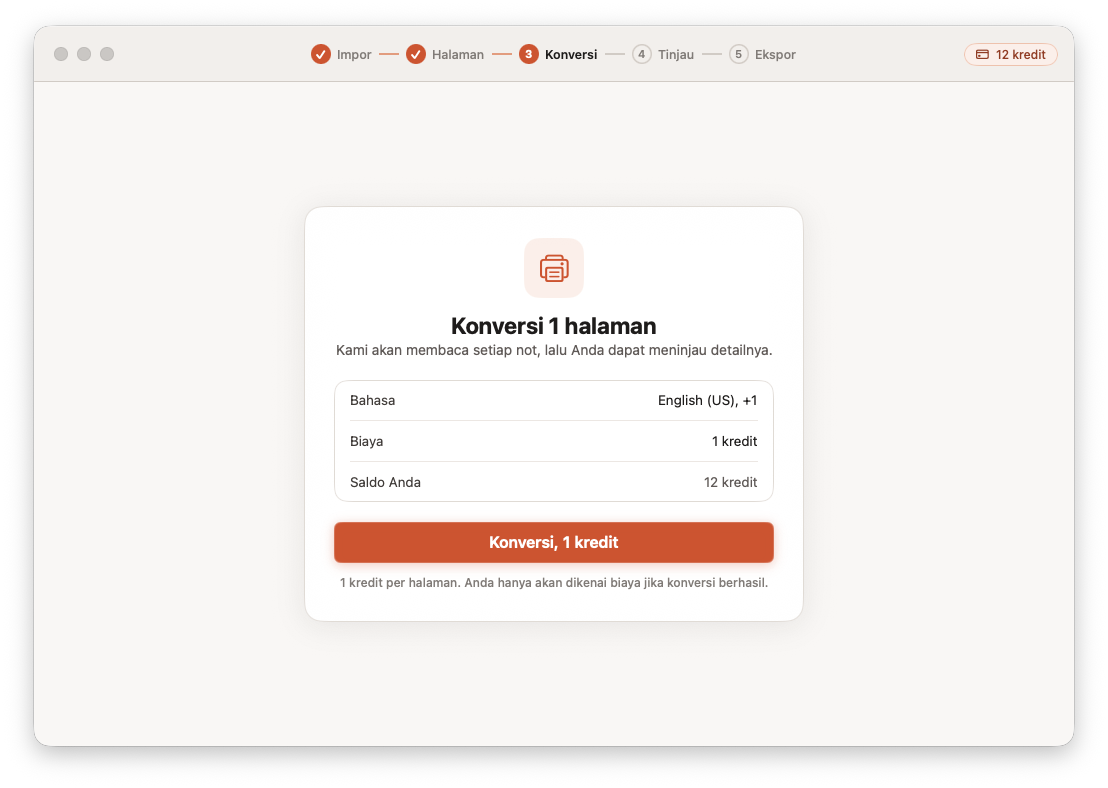Screen dimensions: 1108x788
Task: Click the step 3 Konversi number badge
Action: point(529,54)
